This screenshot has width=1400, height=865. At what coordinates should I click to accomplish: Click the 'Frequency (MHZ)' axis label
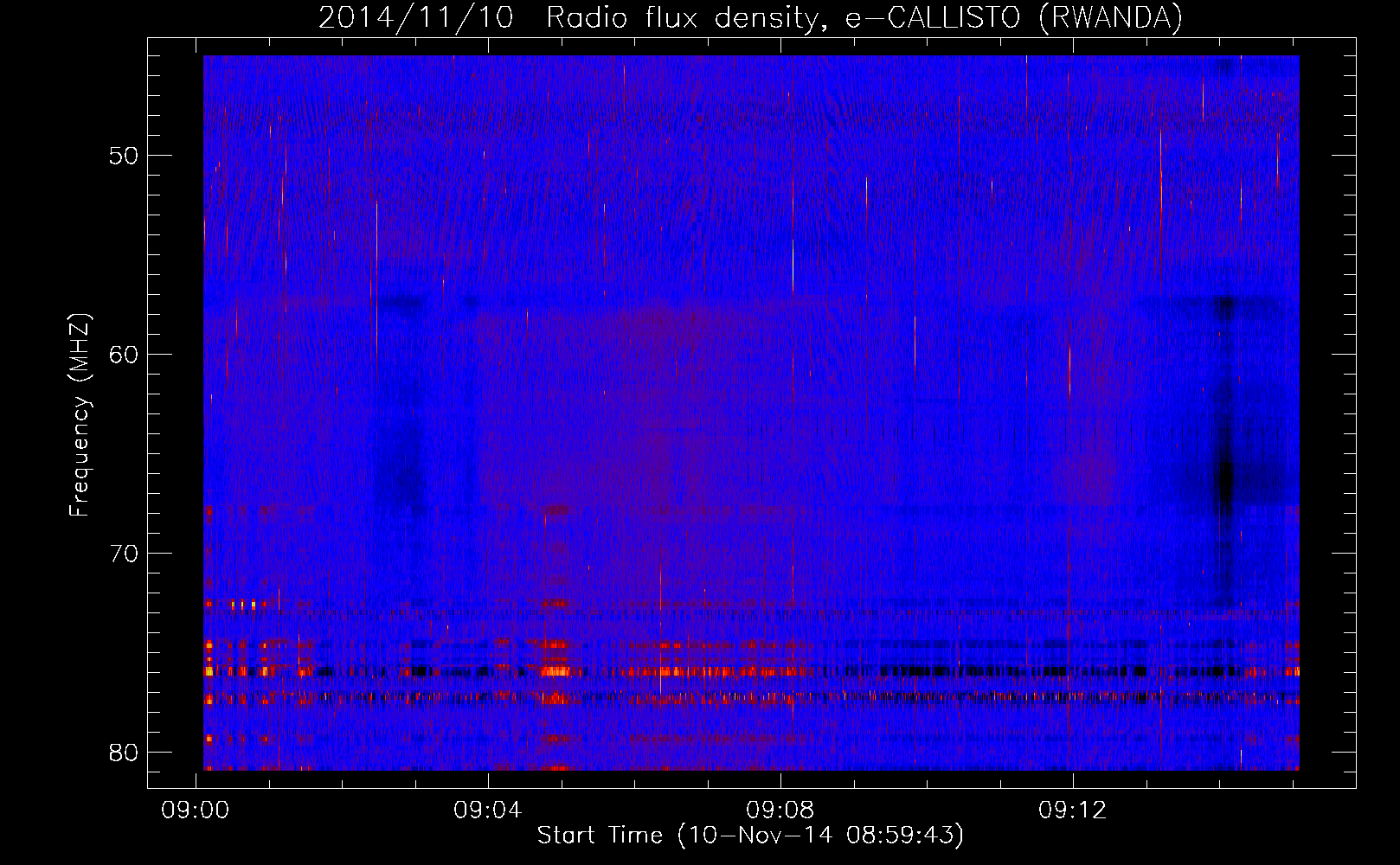pos(80,415)
